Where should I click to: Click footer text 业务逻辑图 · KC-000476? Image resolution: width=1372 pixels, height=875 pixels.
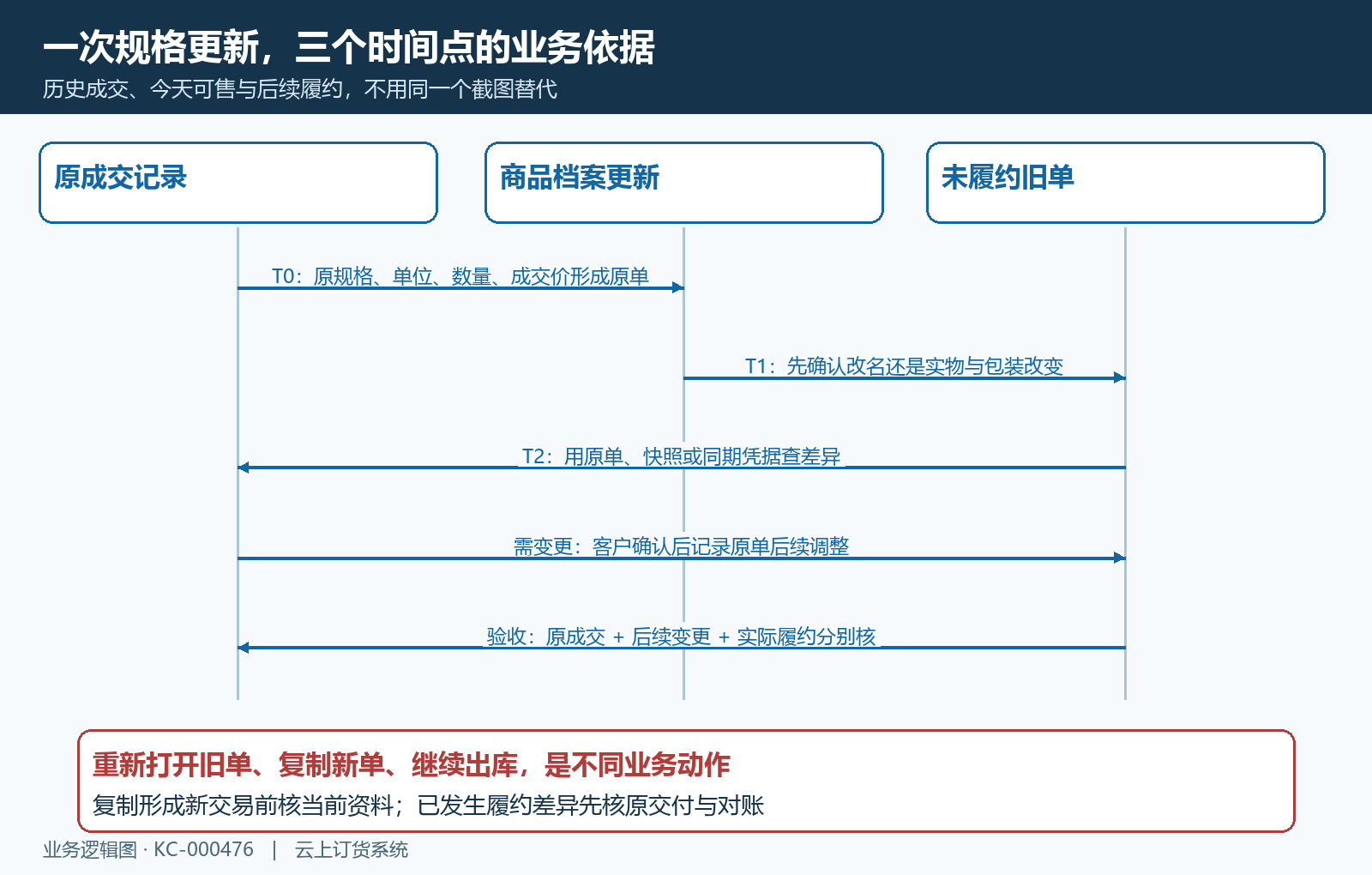(x=148, y=849)
